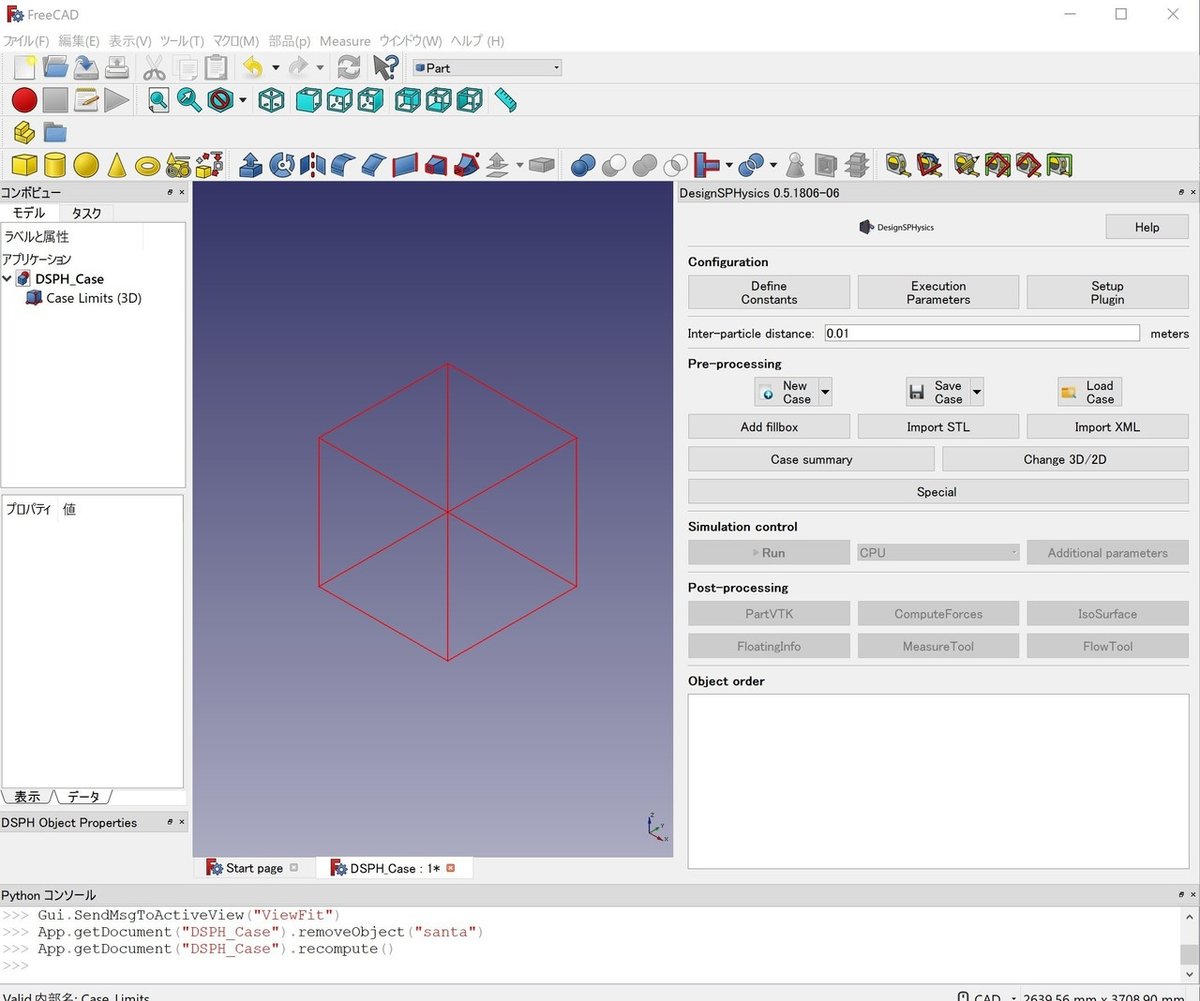Click the Inter-particle distance input field
The height and width of the screenshot is (1001, 1200).
982,333
